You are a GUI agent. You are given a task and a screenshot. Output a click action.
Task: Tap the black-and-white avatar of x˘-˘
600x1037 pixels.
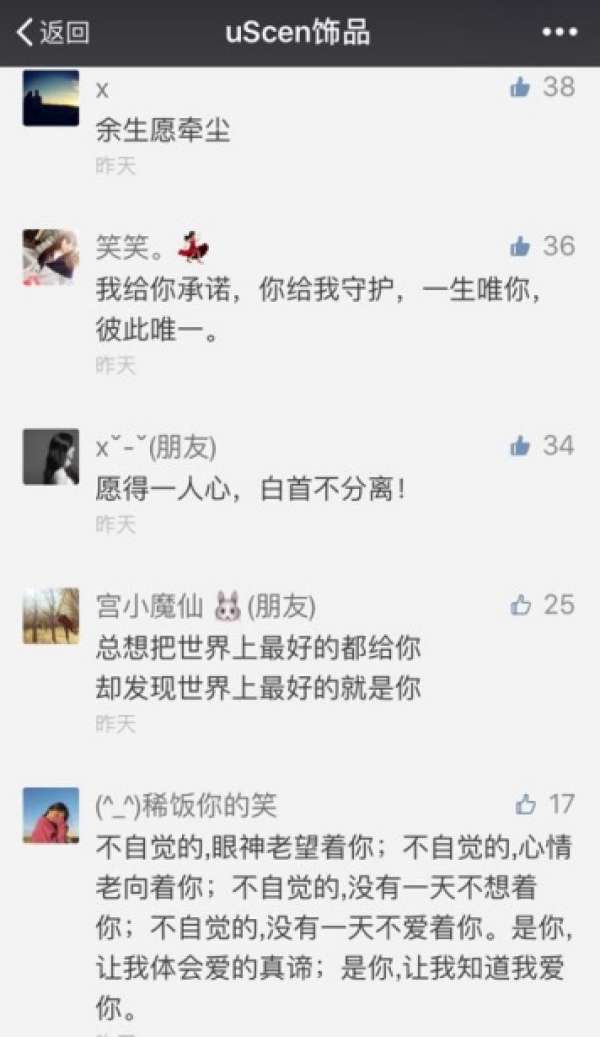point(51,457)
